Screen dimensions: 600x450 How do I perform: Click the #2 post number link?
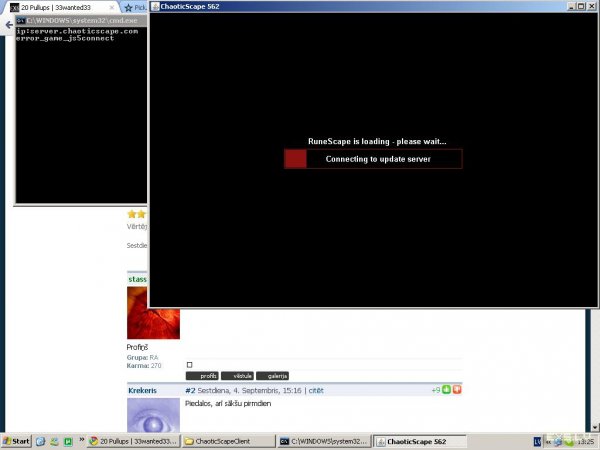point(190,390)
